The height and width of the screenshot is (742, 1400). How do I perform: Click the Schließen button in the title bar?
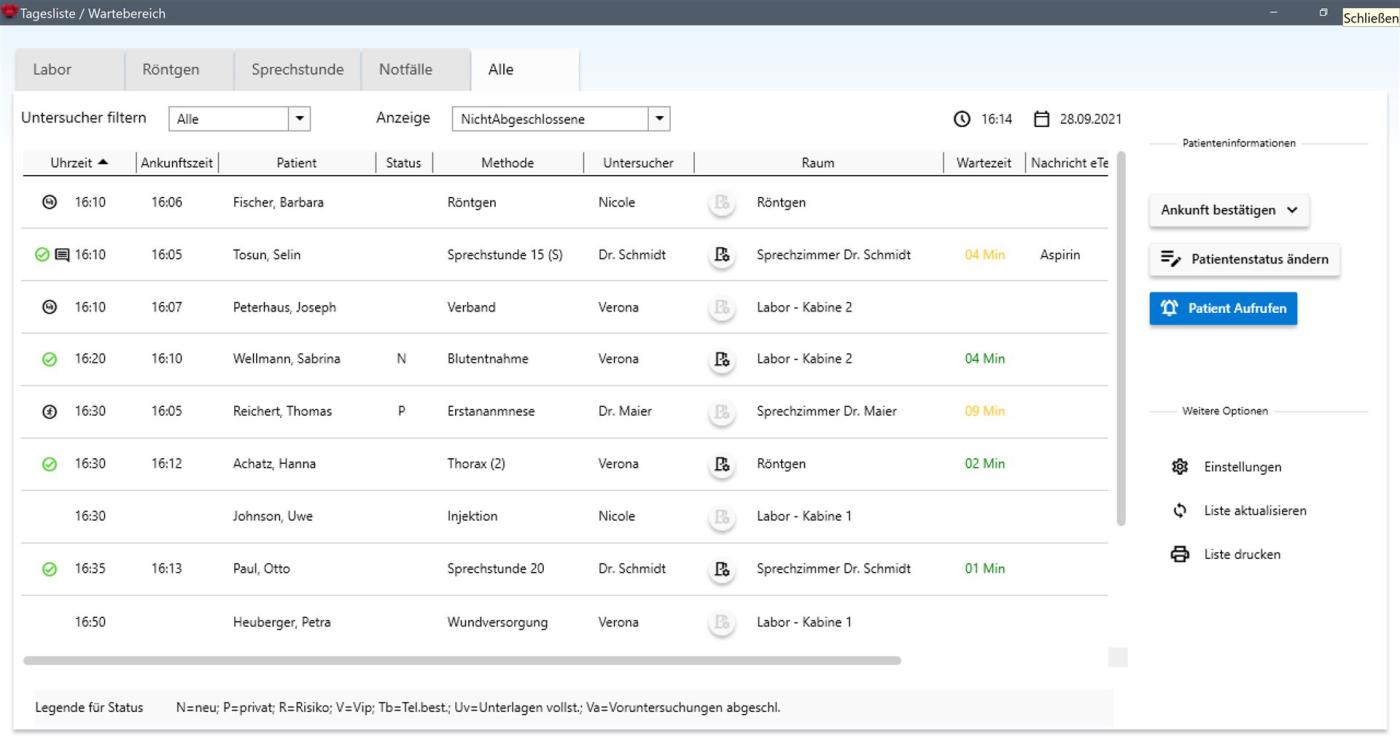1370,17
